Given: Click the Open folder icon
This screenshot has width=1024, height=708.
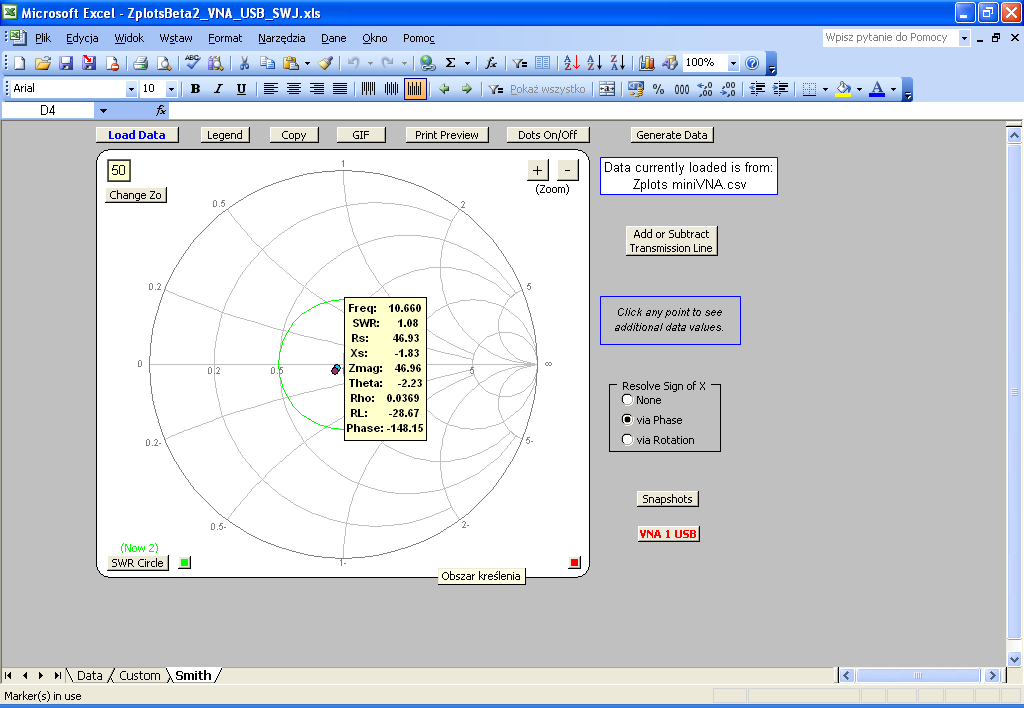Looking at the screenshot, I should (x=42, y=63).
